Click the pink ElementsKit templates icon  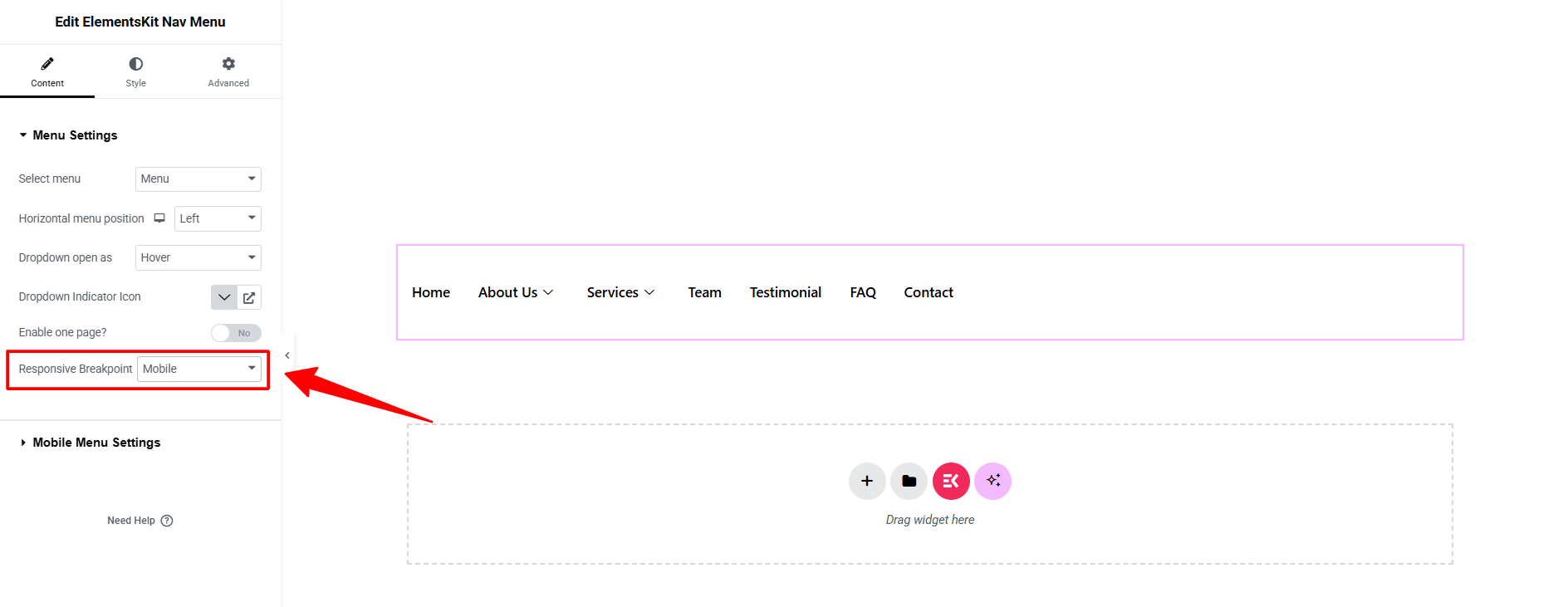tap(951, 481)
